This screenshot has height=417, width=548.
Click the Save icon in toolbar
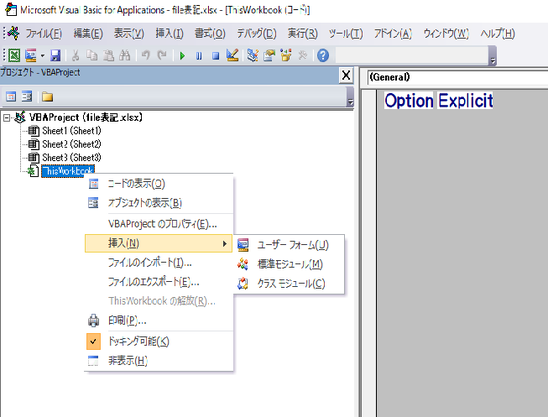coord(56,56)
